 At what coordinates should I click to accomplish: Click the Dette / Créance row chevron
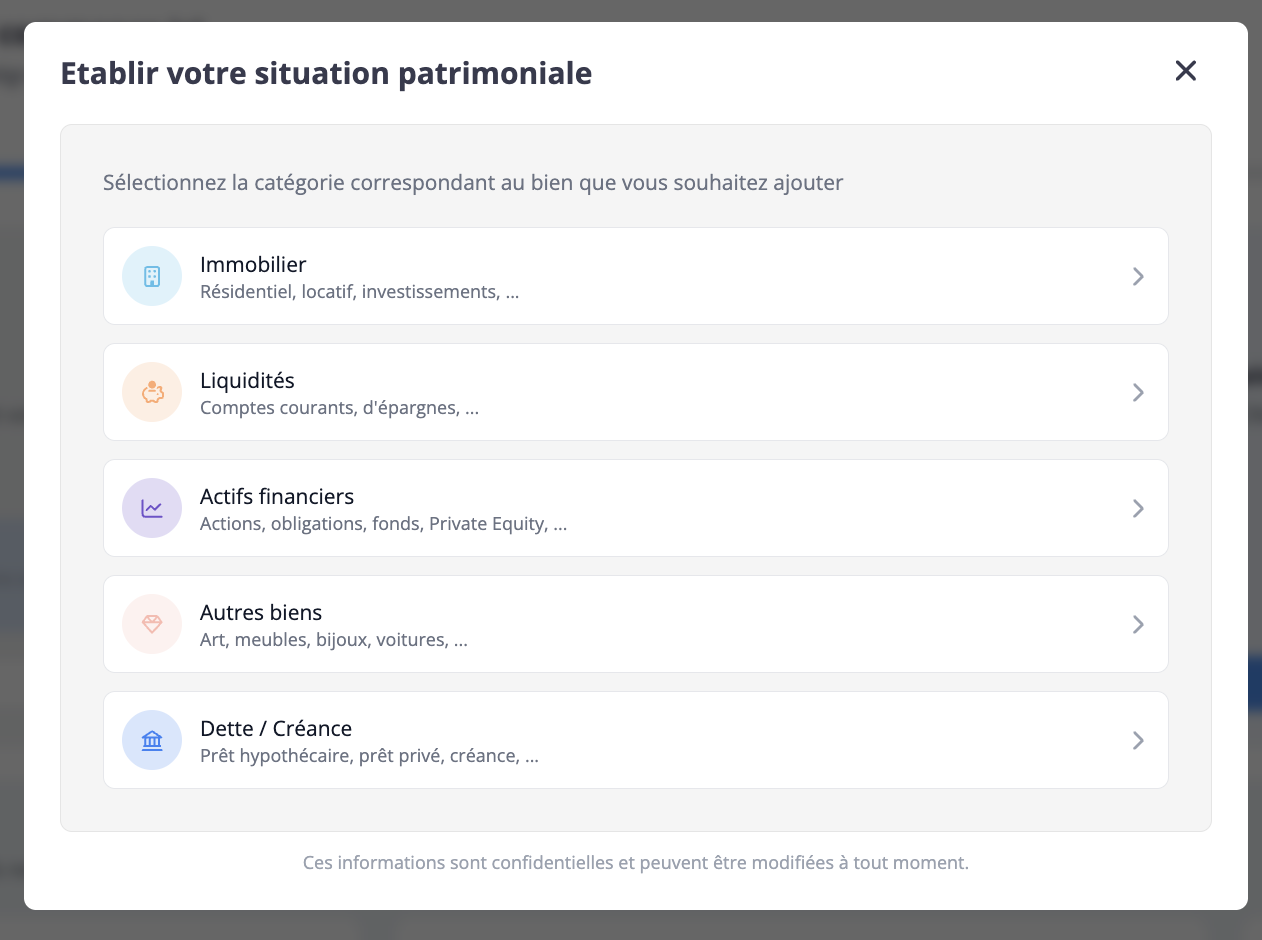[x=1138, y=740]
